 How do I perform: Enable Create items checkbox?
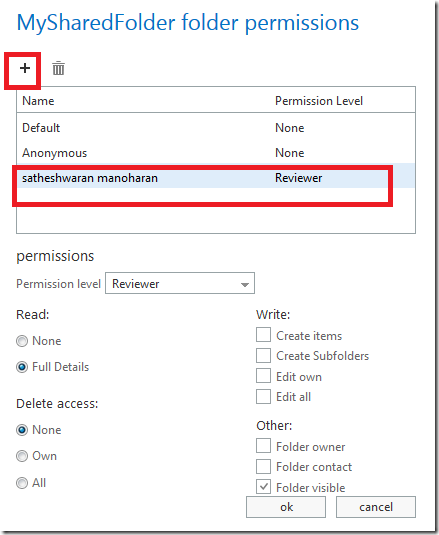(263, 335)
